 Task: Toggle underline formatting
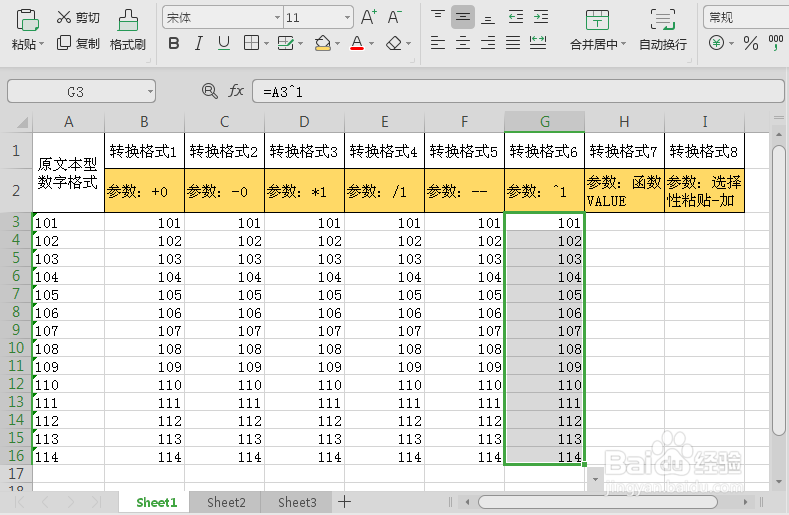pyautogui.click(x=224, y=43)
